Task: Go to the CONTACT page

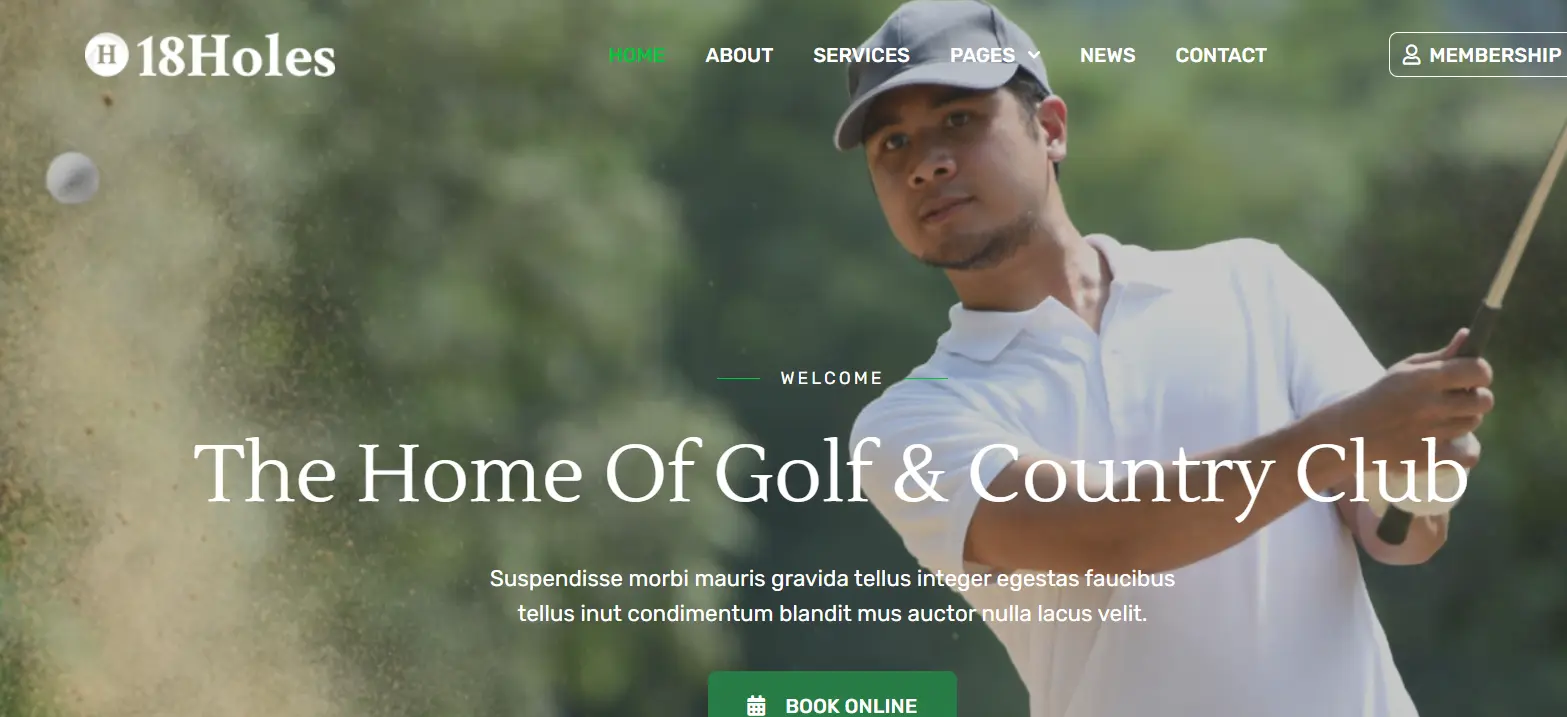Action: coord(1221,55)
